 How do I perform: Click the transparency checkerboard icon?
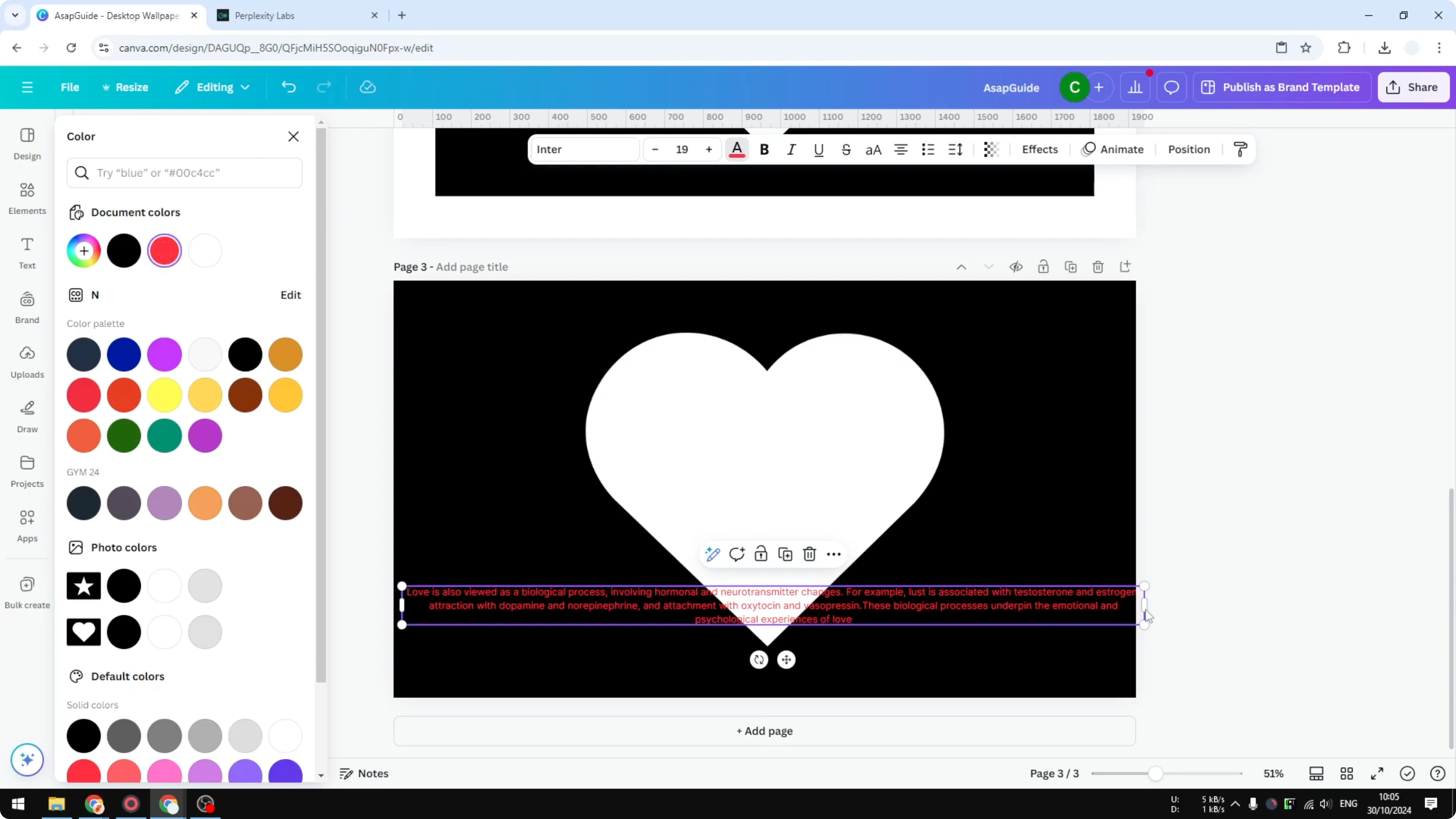pyautogui.click(x=991, y=150)
